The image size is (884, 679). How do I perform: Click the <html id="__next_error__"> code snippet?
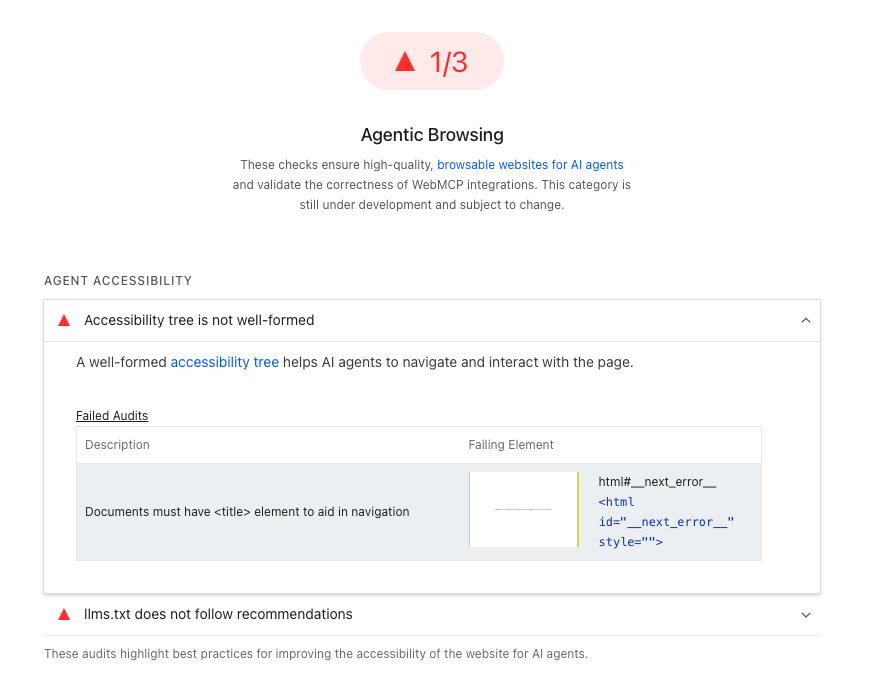point(666,522)
